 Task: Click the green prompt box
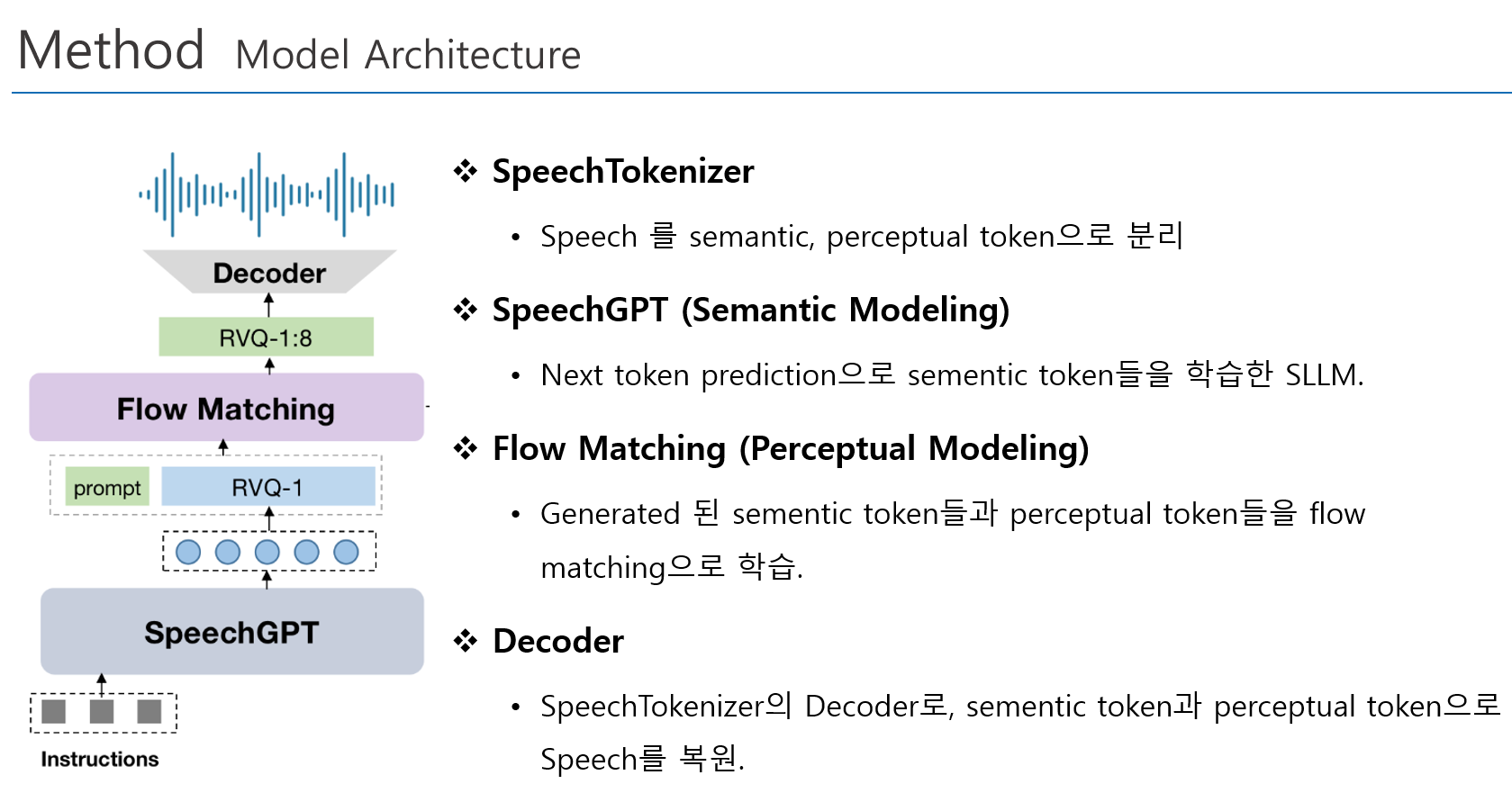click(x=107, y=488)
